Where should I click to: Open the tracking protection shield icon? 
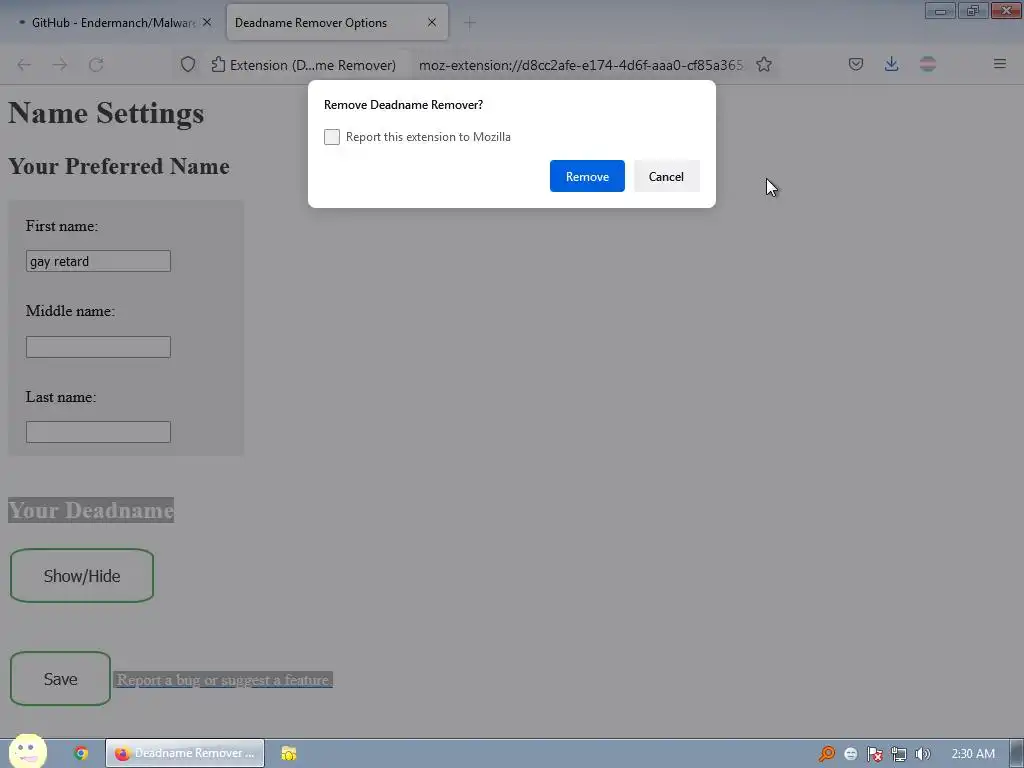[x=188, y=65]
